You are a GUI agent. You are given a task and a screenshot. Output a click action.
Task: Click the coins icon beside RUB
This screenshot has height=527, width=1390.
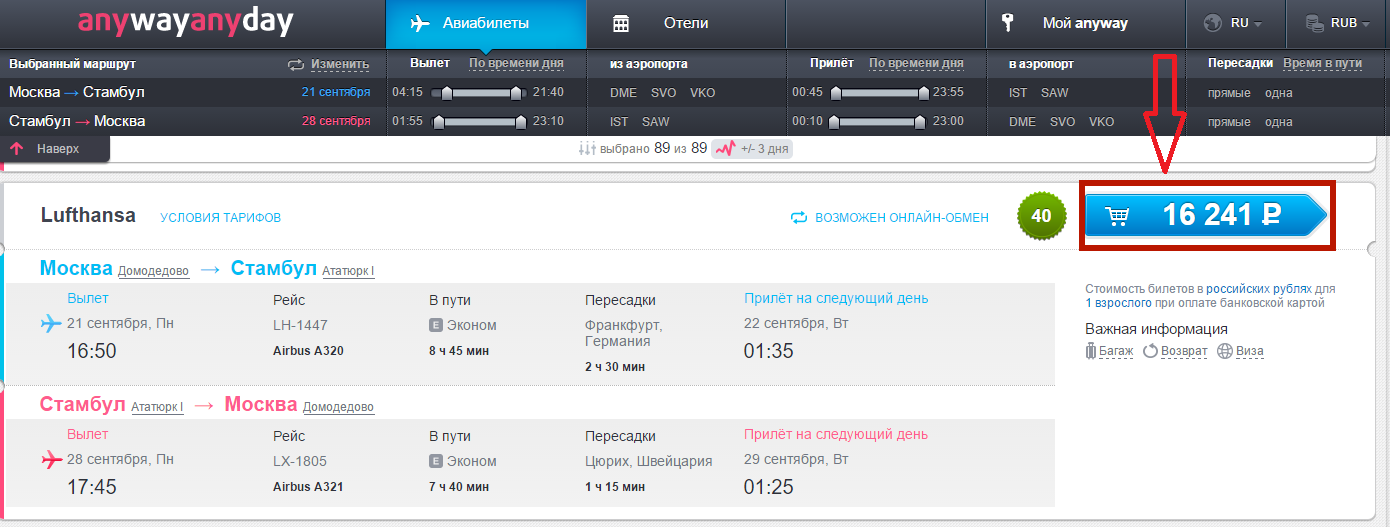[x=1314, y=23]
